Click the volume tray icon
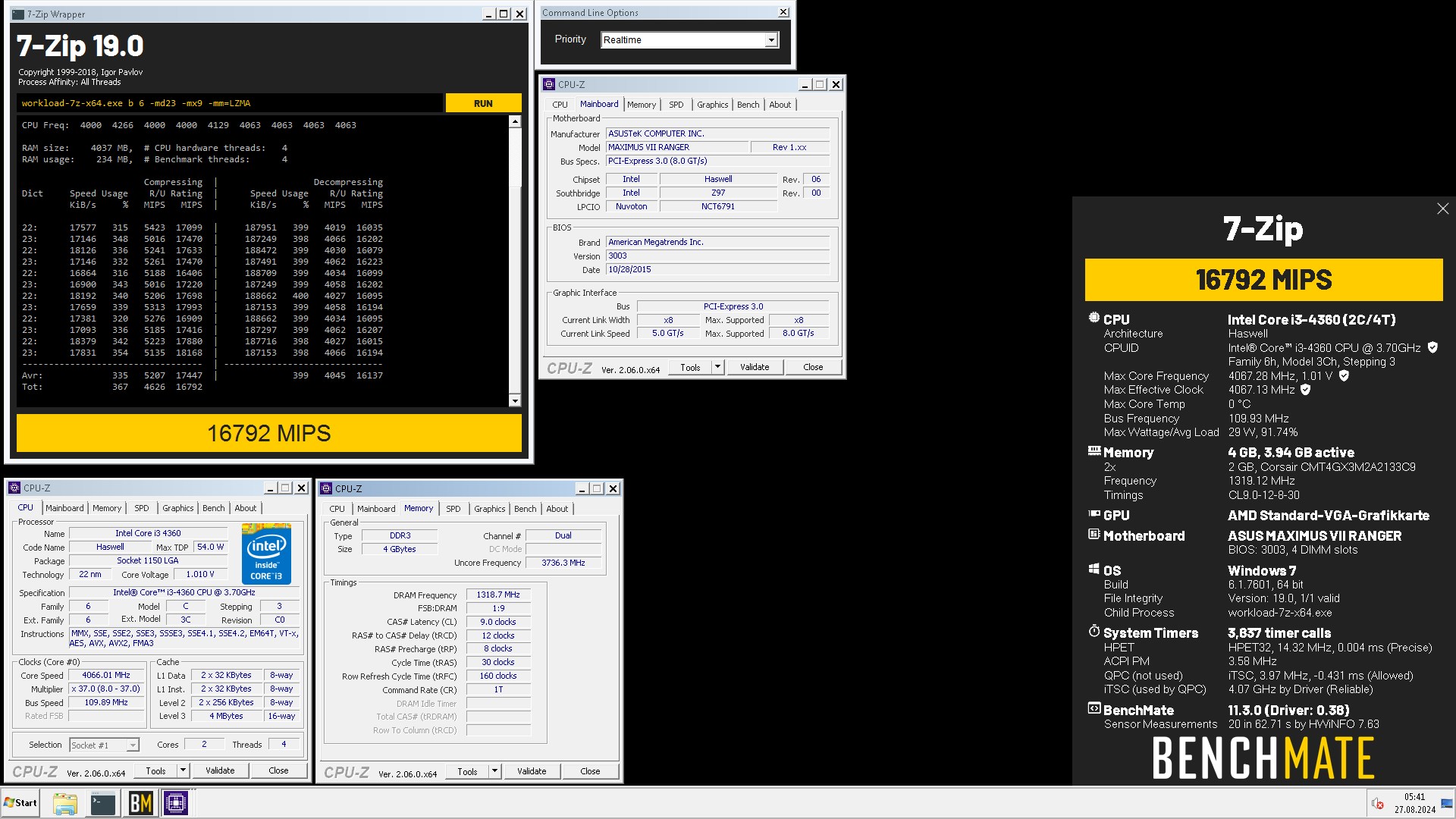The image size is (1456, 819). click(1378, 803)
